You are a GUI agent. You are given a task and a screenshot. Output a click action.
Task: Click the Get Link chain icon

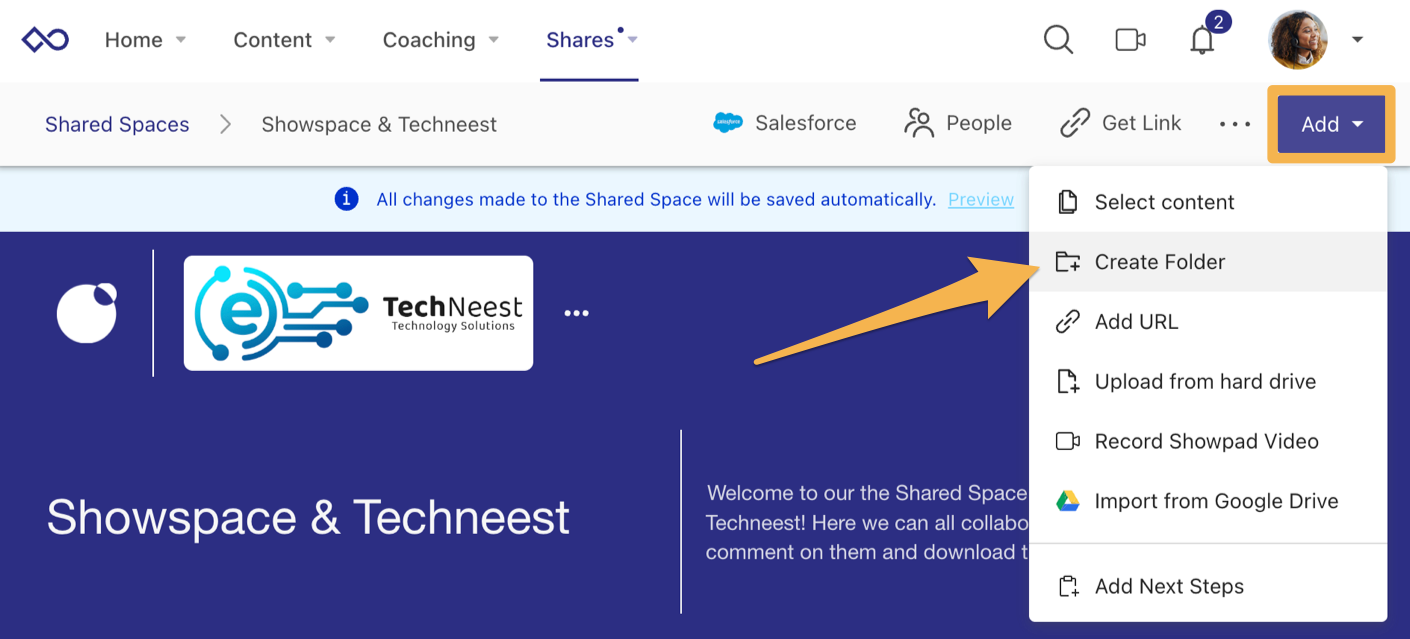pyautogui.click(x=1074, y=123)
